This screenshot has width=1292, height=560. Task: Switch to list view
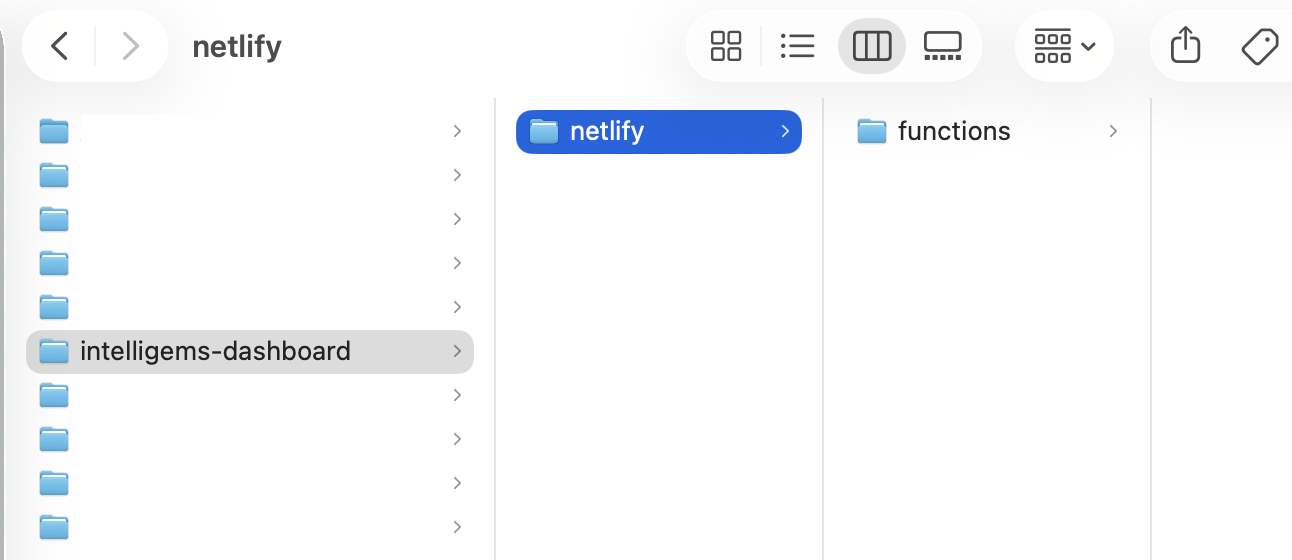pos(797,46)
